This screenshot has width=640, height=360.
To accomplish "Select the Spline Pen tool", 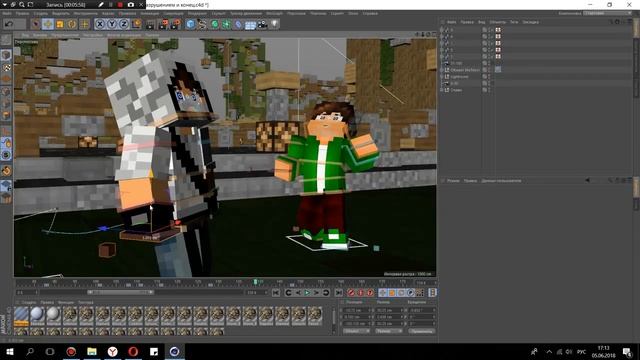I will tap(202, 24).
